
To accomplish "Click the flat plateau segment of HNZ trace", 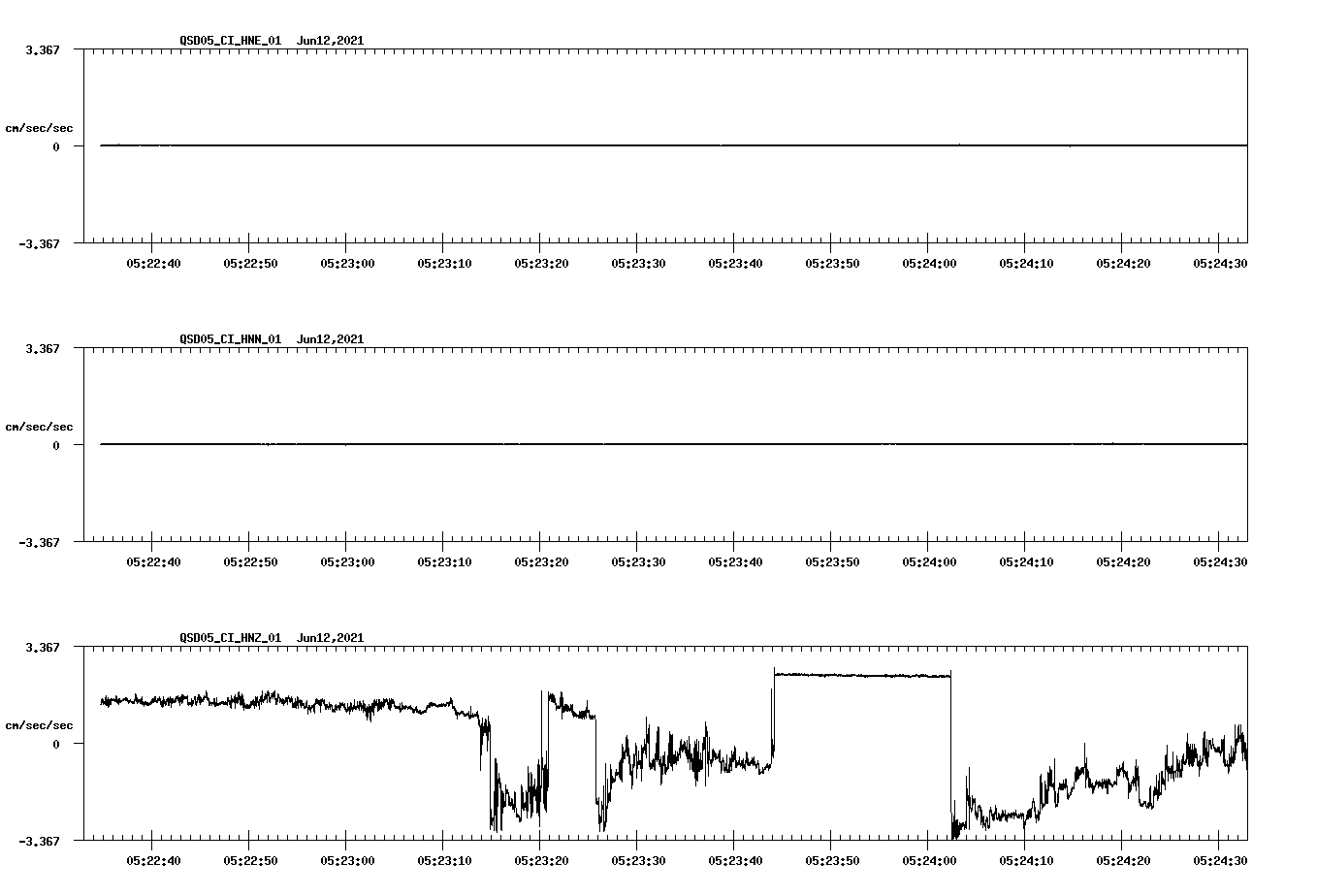I will [862, 675].
